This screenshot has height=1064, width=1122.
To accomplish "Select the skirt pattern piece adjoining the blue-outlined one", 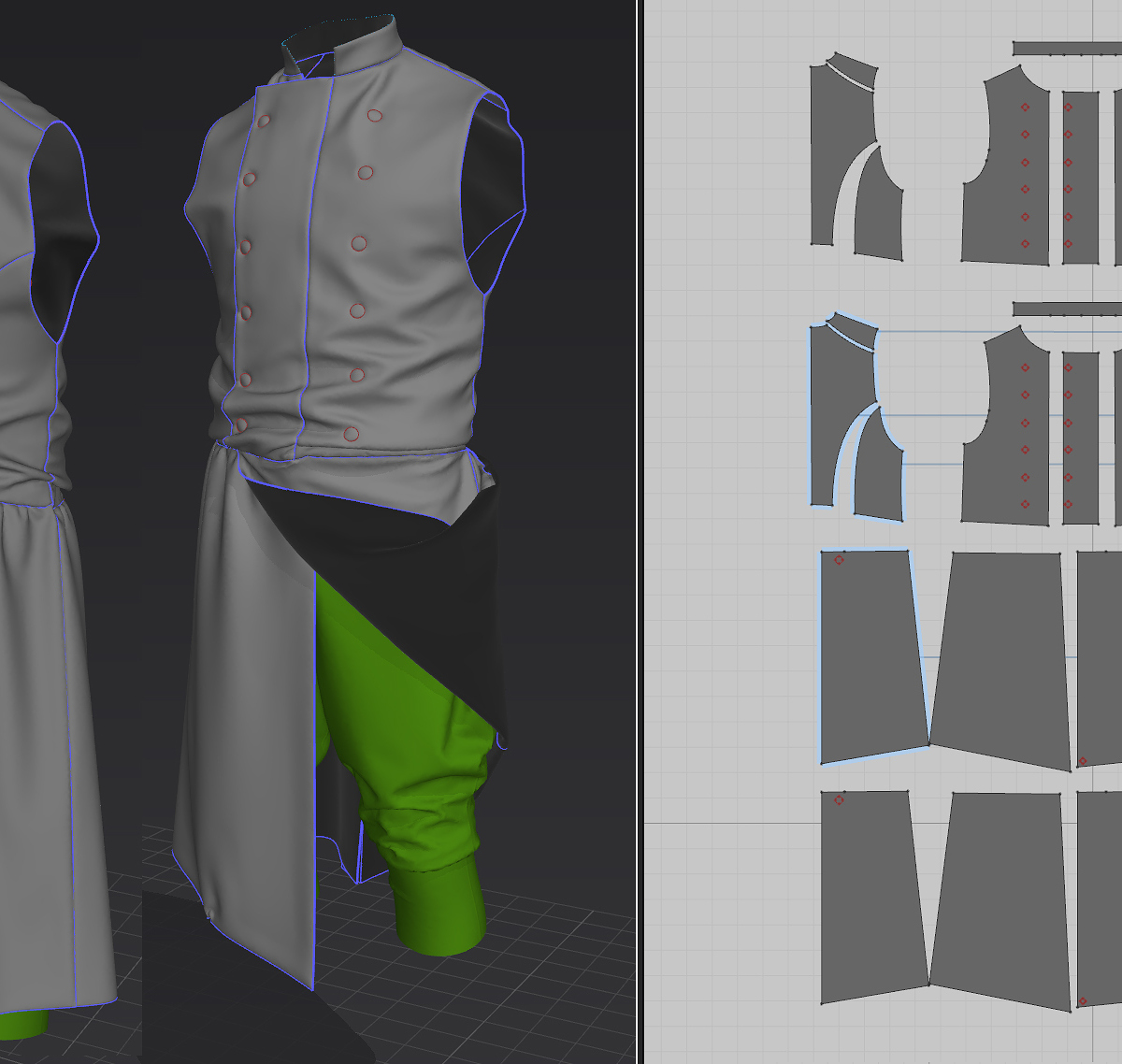I will pos(1002,659).
